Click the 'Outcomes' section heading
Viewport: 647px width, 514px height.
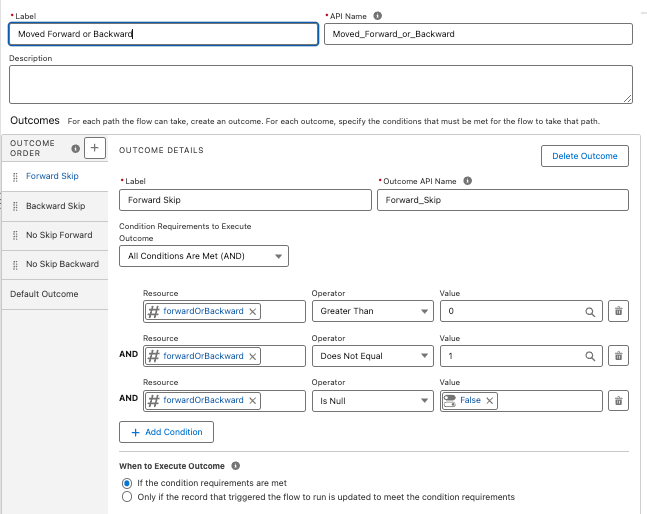(x=35, y=120)
